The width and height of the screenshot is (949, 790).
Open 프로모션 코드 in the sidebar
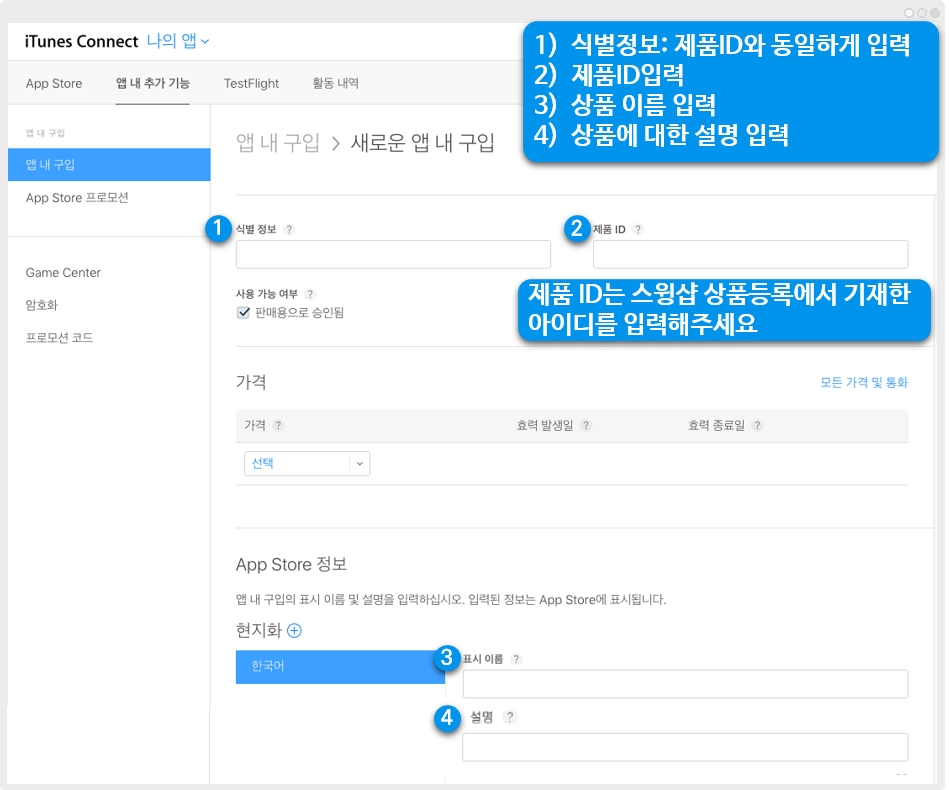(x=59, y=338)
